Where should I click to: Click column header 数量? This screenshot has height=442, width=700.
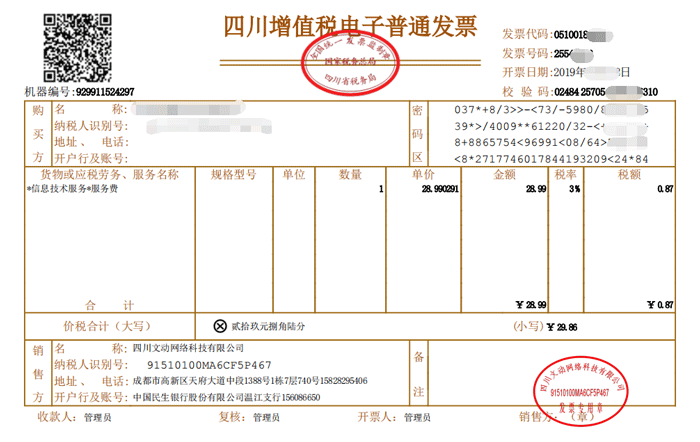click(x=350, y=175)
